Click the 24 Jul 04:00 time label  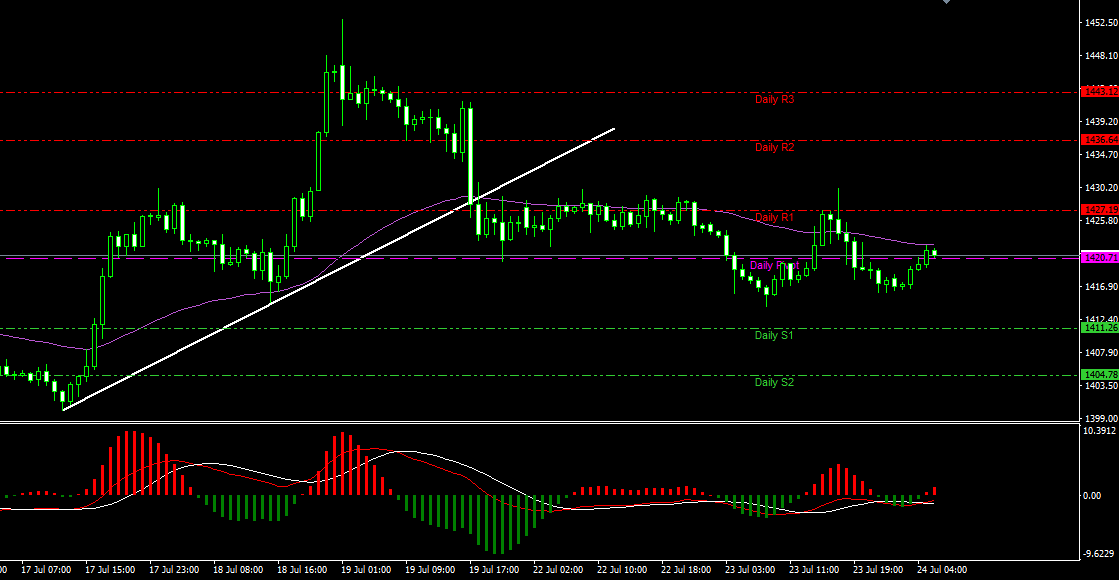click(942, 570)
